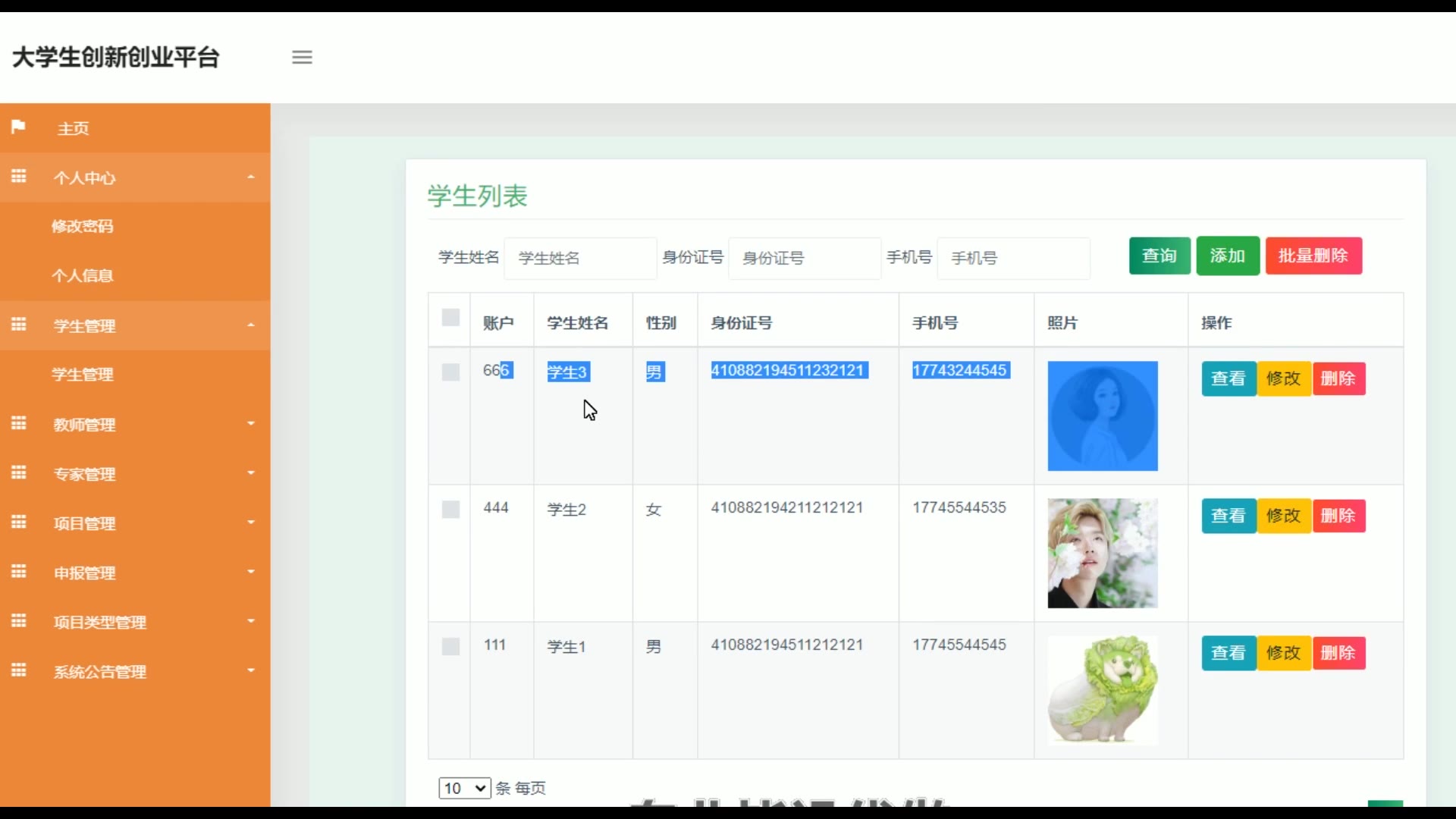Click grid icon next to 申报管理
Screen dimensions: 1456x819
(19, 572)
